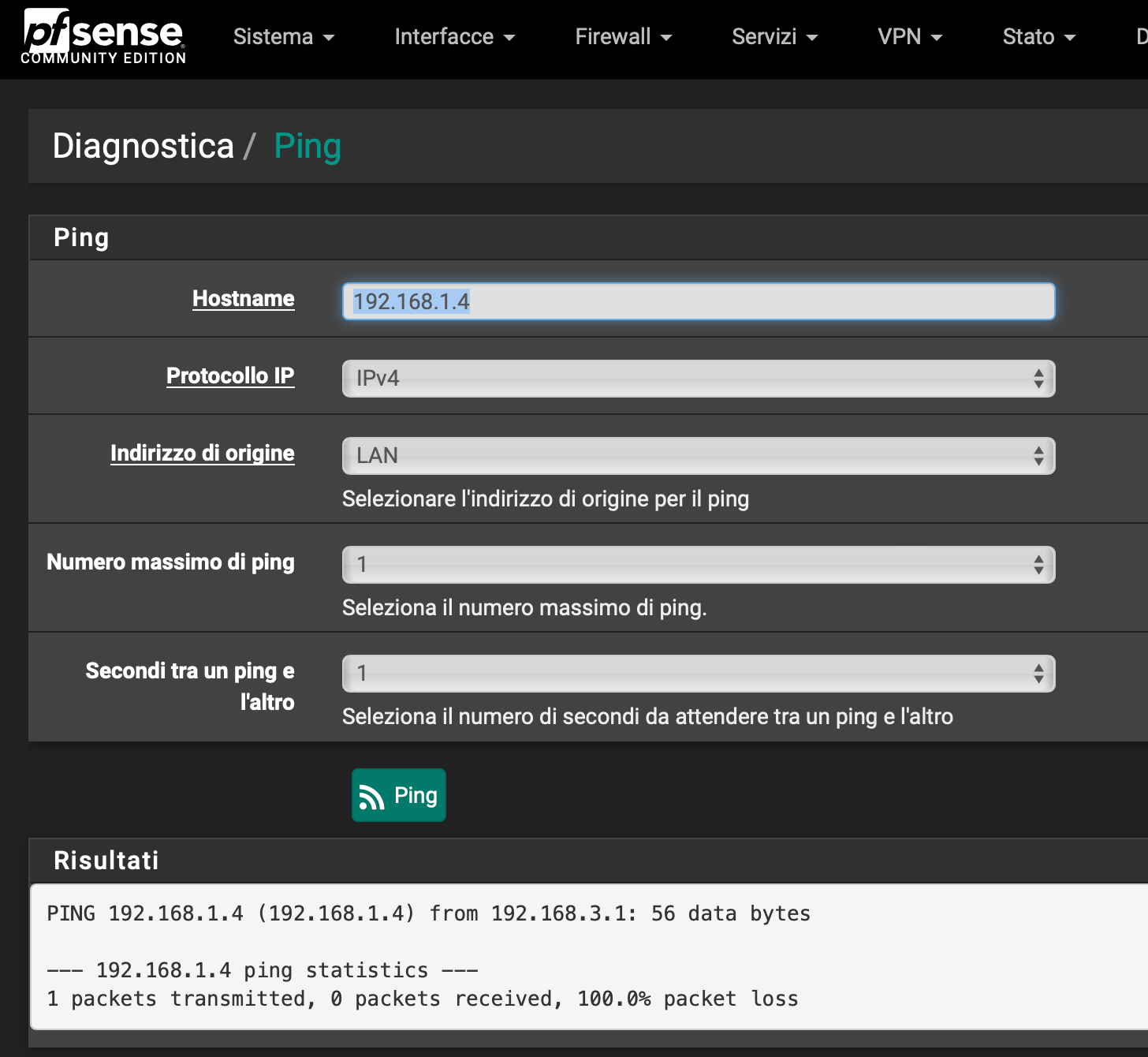Click the '100.0% packet loss' result line

point(423,999)
